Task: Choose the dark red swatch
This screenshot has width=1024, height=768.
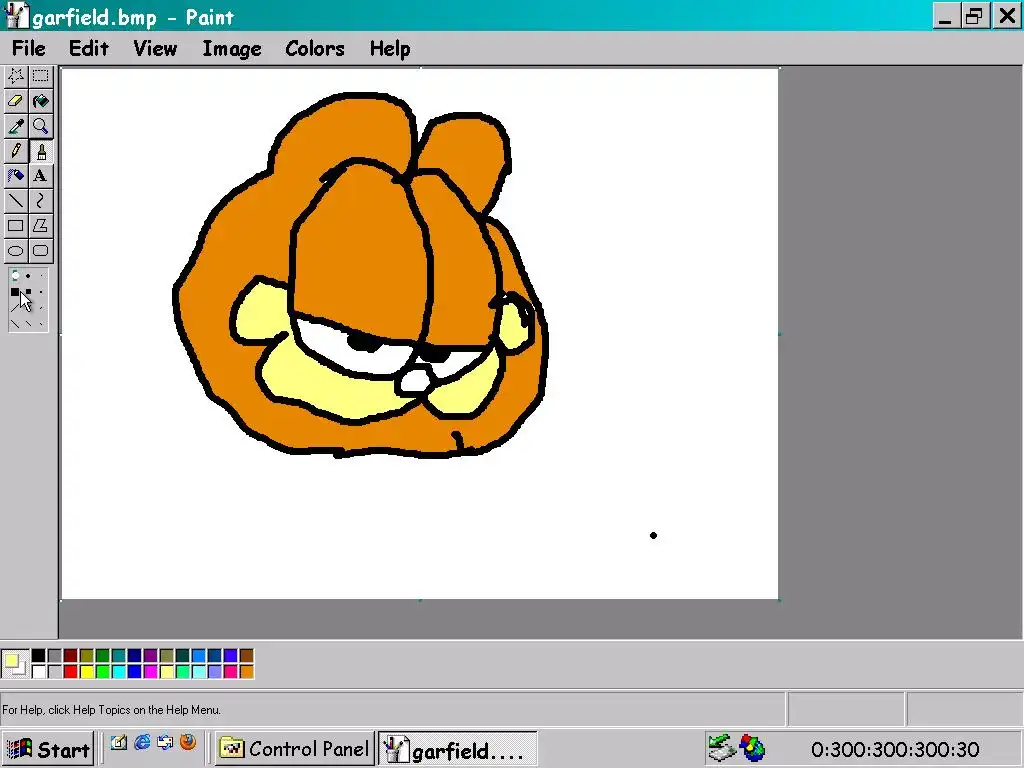Action: (71, 656)
